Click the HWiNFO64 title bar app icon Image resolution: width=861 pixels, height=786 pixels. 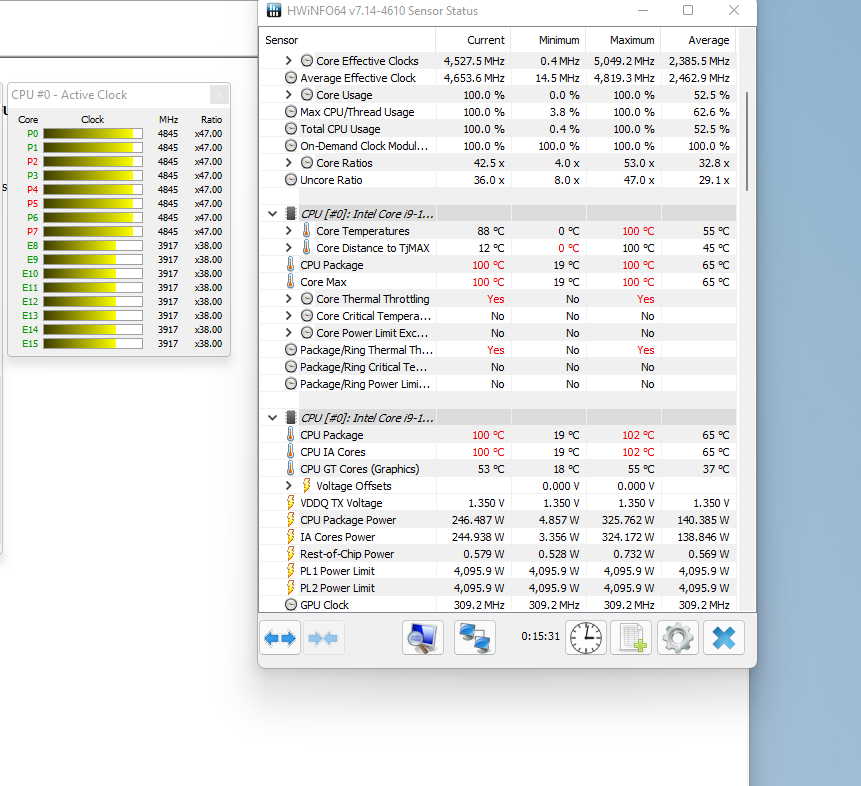pyautogui.click(x=273, y=10)
